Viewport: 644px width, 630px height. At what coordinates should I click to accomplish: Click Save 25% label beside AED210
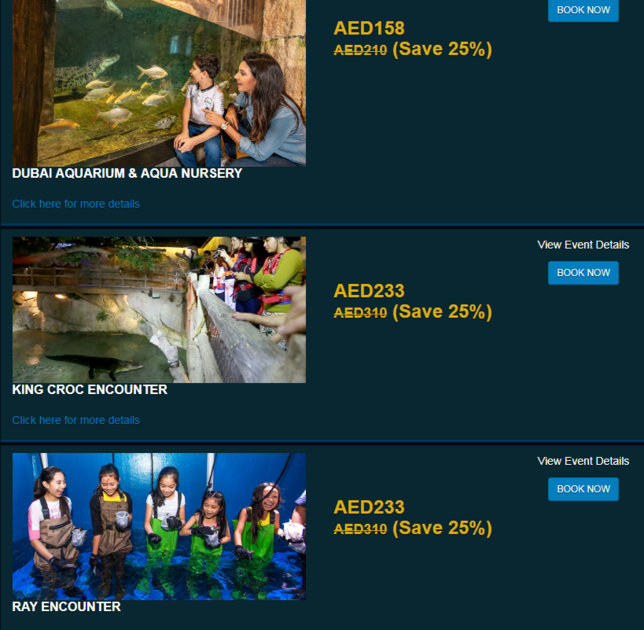pyautogui.click(x=442, y=49)
